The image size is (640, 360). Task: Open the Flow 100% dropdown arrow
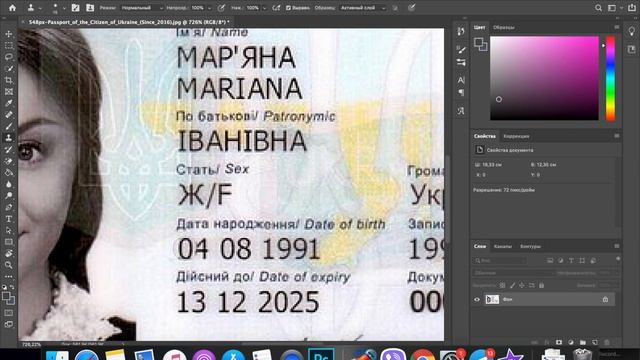click(264, 8)
